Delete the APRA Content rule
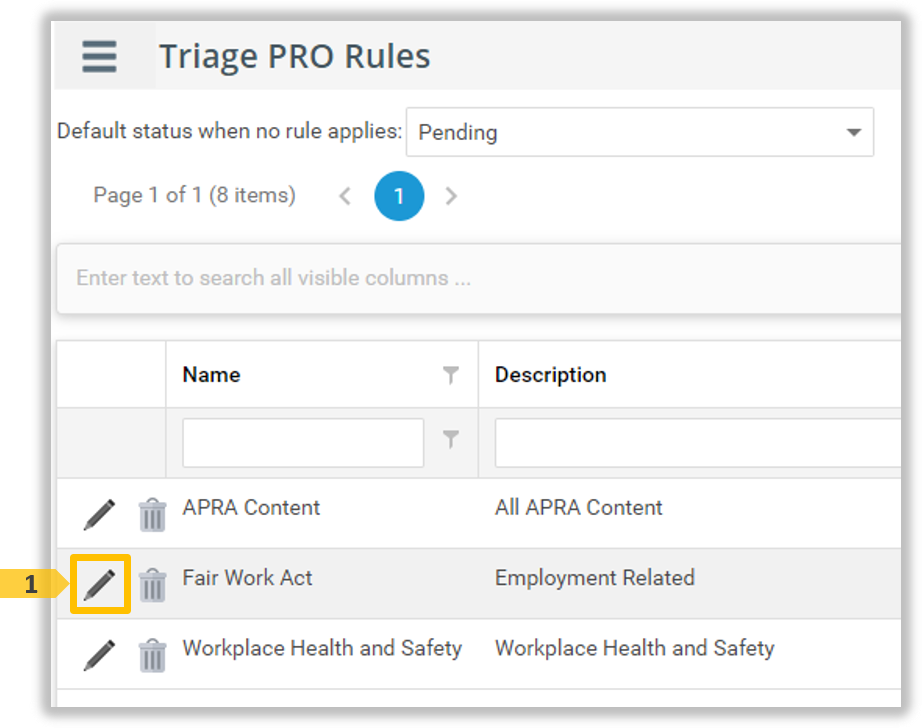The height and width of the screenshot is (728, 922). click(152, 514)
